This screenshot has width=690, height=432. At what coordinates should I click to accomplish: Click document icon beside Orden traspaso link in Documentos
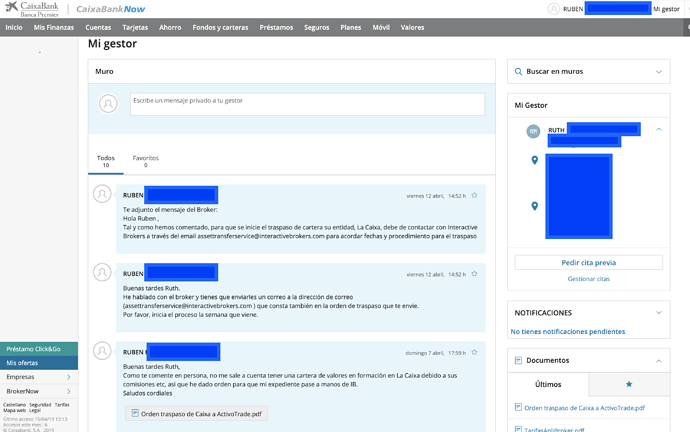point(518,407)
